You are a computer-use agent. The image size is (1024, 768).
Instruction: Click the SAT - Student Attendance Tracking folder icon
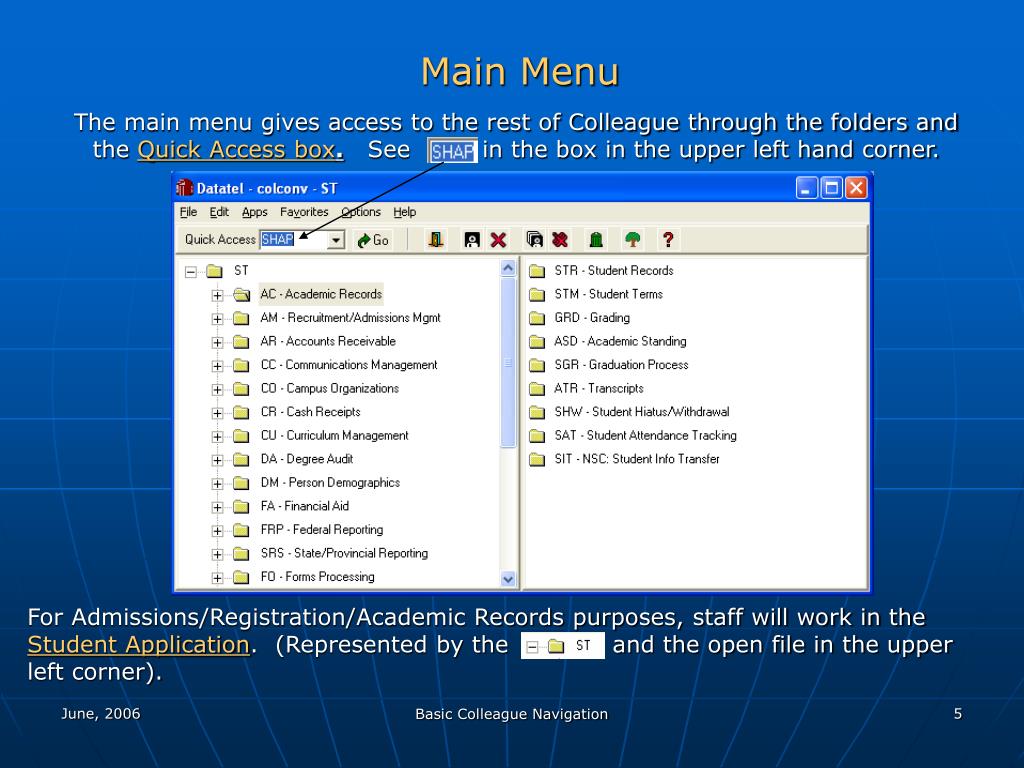[537, 436]
